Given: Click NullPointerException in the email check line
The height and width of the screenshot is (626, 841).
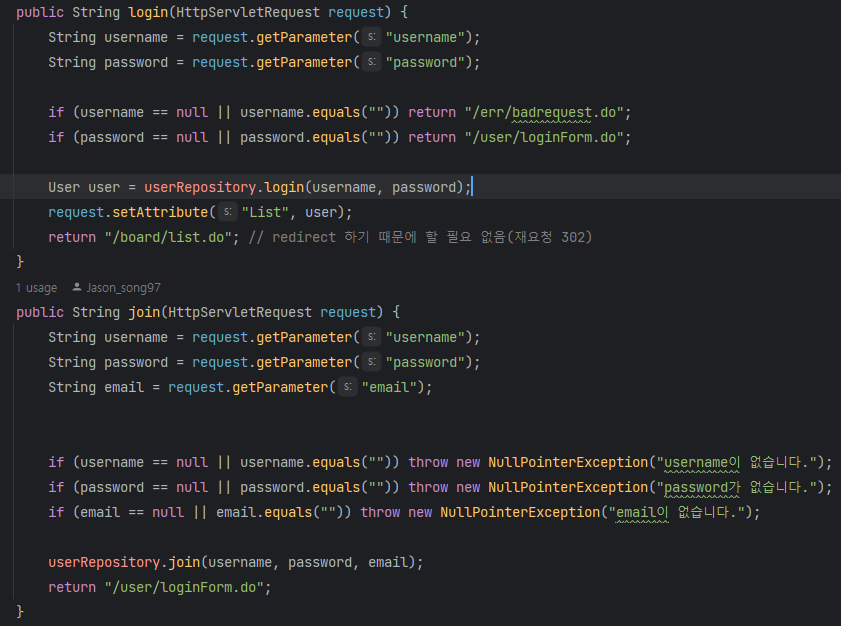Looking at the screenshot, I should tap(520, 512).
